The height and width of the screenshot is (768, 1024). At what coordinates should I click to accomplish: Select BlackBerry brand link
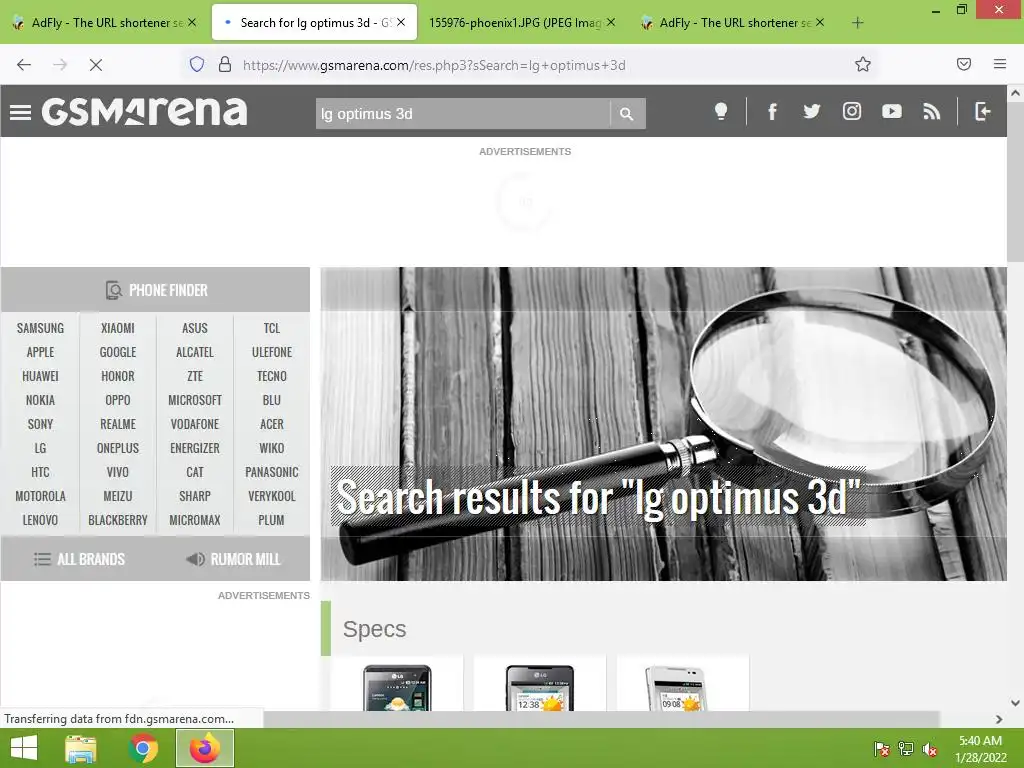click(x=118, y=520)
